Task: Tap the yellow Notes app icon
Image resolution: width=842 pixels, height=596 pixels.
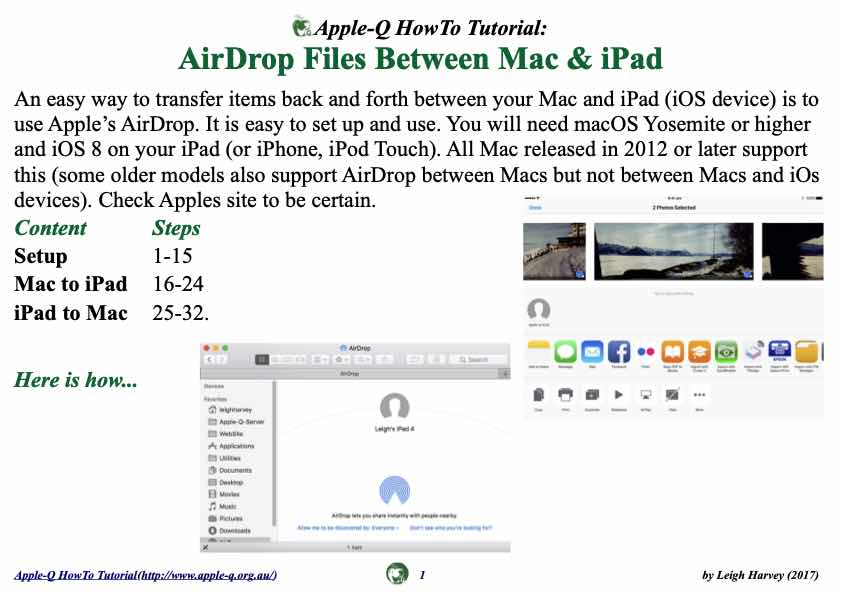Action: click(539, 352)
